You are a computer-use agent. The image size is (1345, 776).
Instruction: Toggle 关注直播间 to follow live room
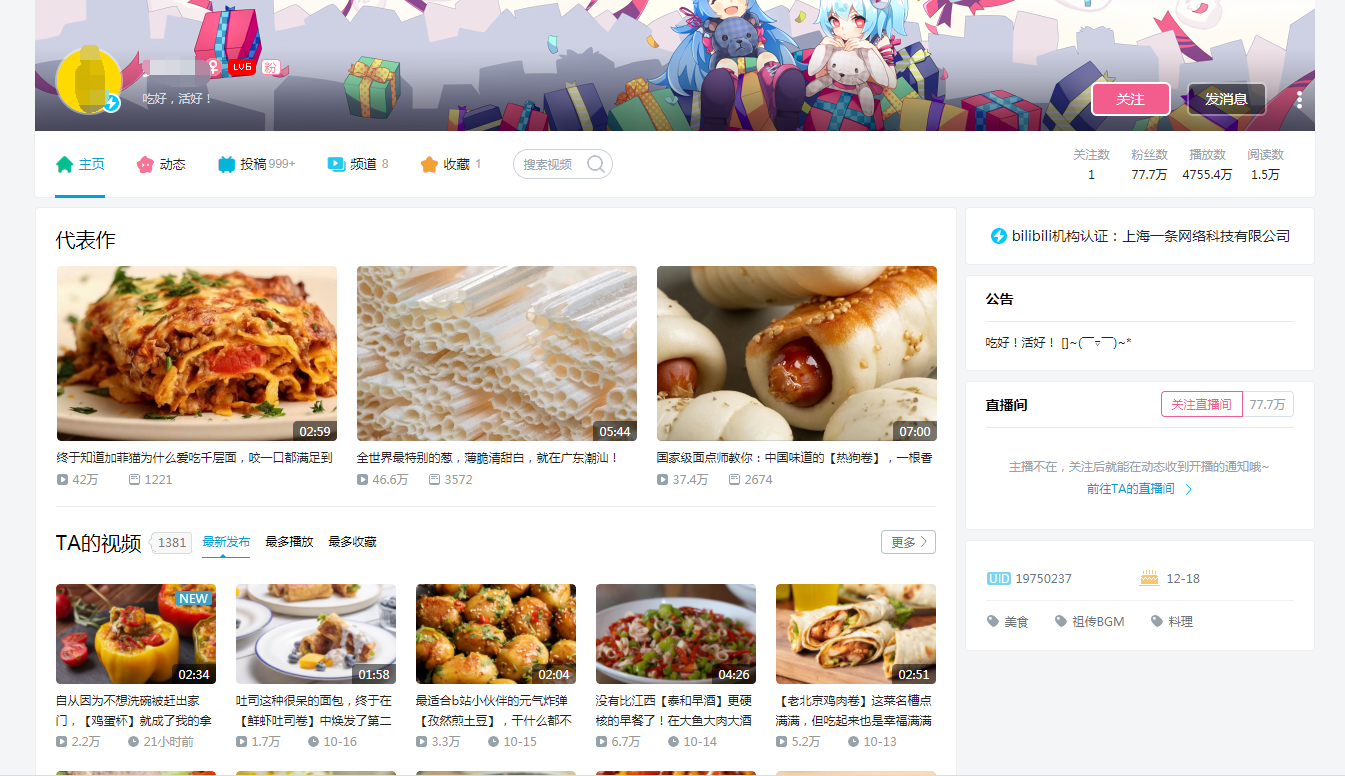pyautogui.click(x=1201, y=404)
